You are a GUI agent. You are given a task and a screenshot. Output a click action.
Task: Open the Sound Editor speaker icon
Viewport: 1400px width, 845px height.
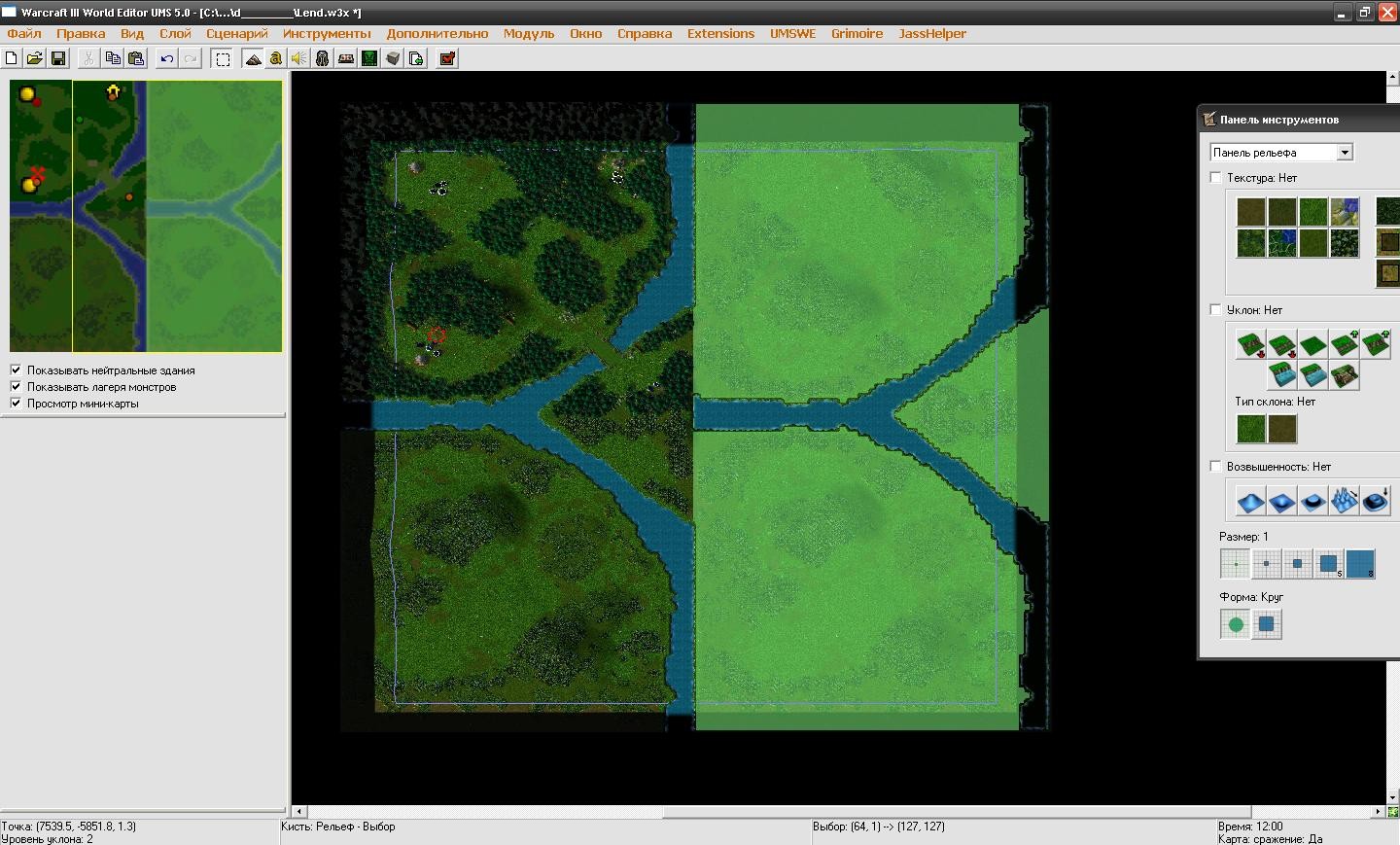(299, 58)
